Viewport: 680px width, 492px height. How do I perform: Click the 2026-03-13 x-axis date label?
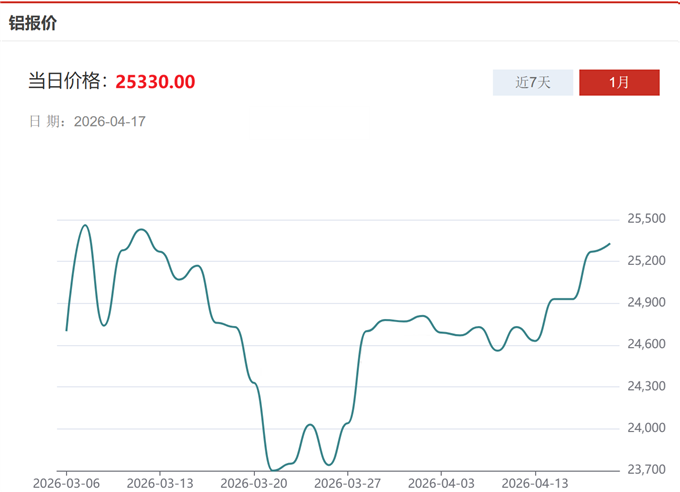[x=159, y=482]
